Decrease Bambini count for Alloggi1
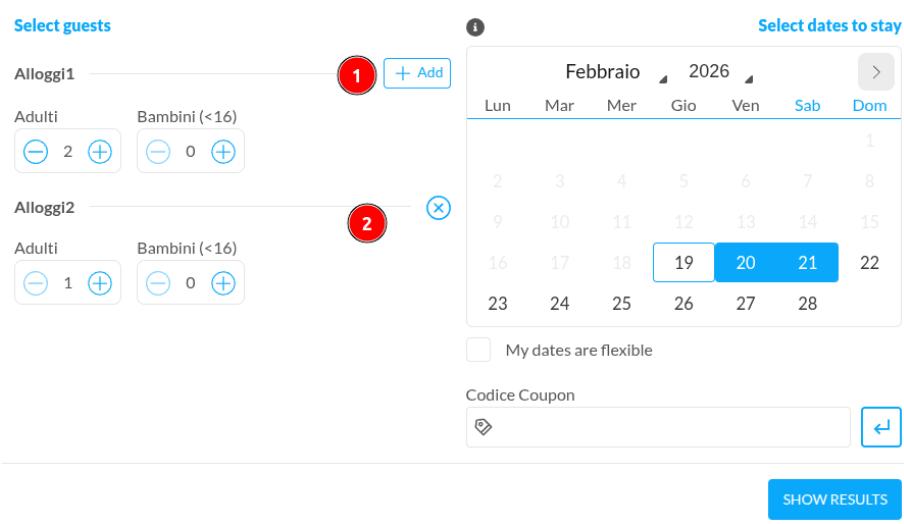 click(x=157, y=151)
